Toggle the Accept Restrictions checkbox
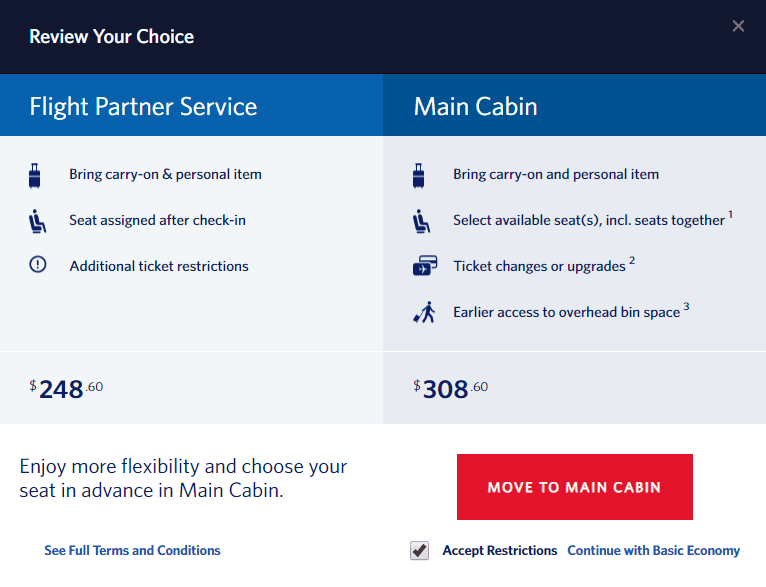Viewport: 766px width, 587px height. (420, 550)
